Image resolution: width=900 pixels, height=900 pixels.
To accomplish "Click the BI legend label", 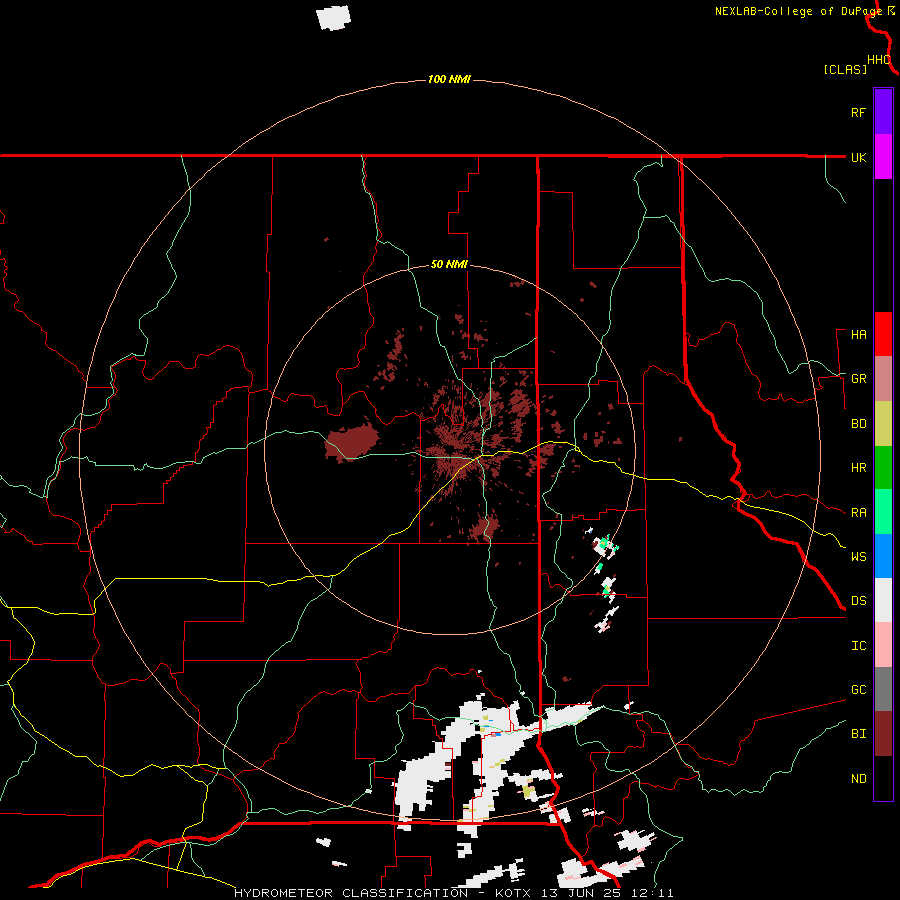I will click(x=858, y=734).
